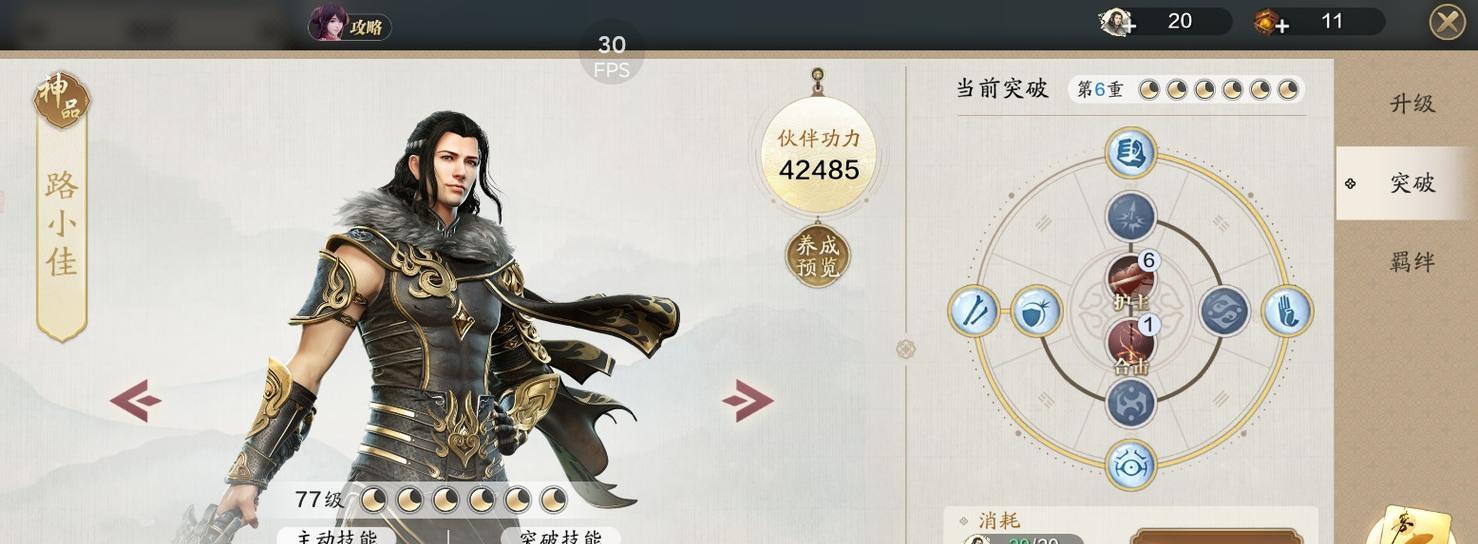Switch to the 升级 tab
1478x544 pixels.
1412,104
